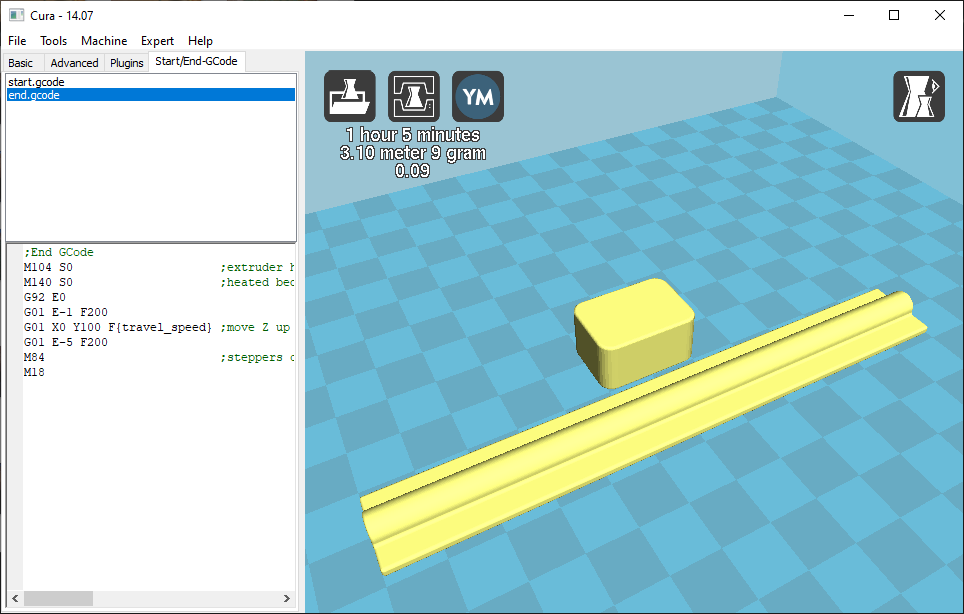Switch to the Basic tab
The image size is (964, 614).
pos(21,63)
